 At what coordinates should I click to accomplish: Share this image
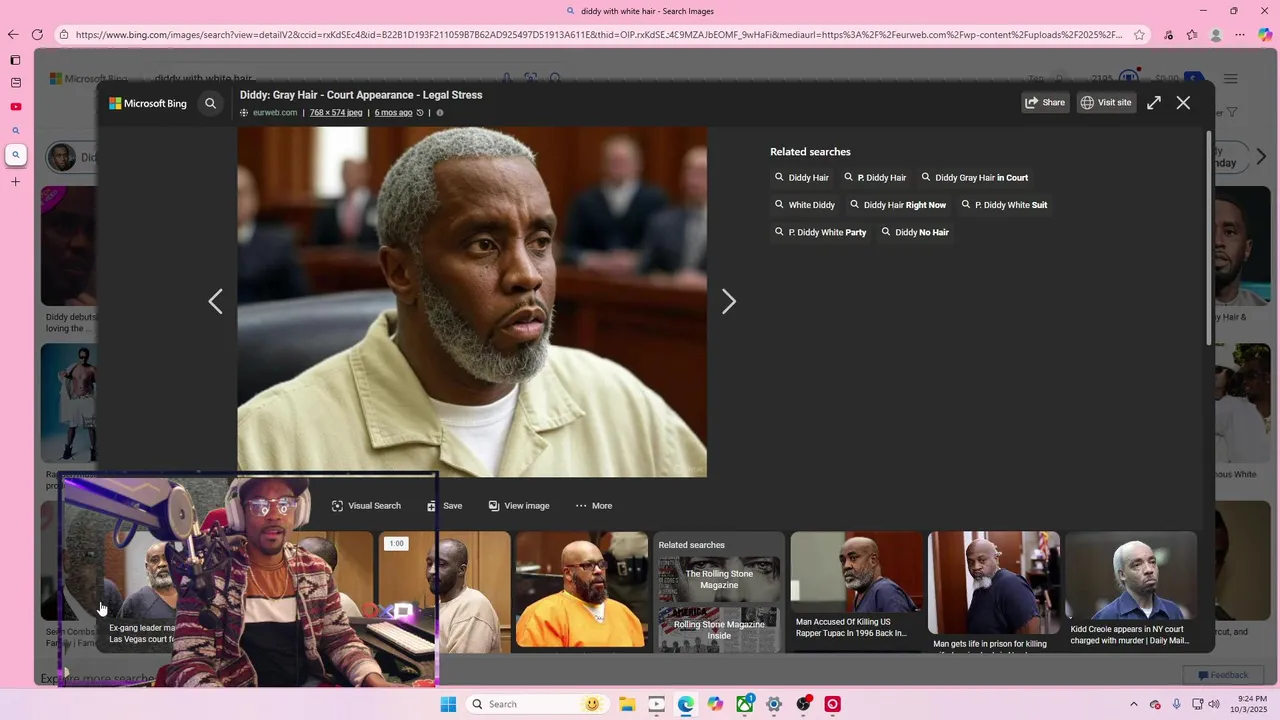coord(1045,102)
